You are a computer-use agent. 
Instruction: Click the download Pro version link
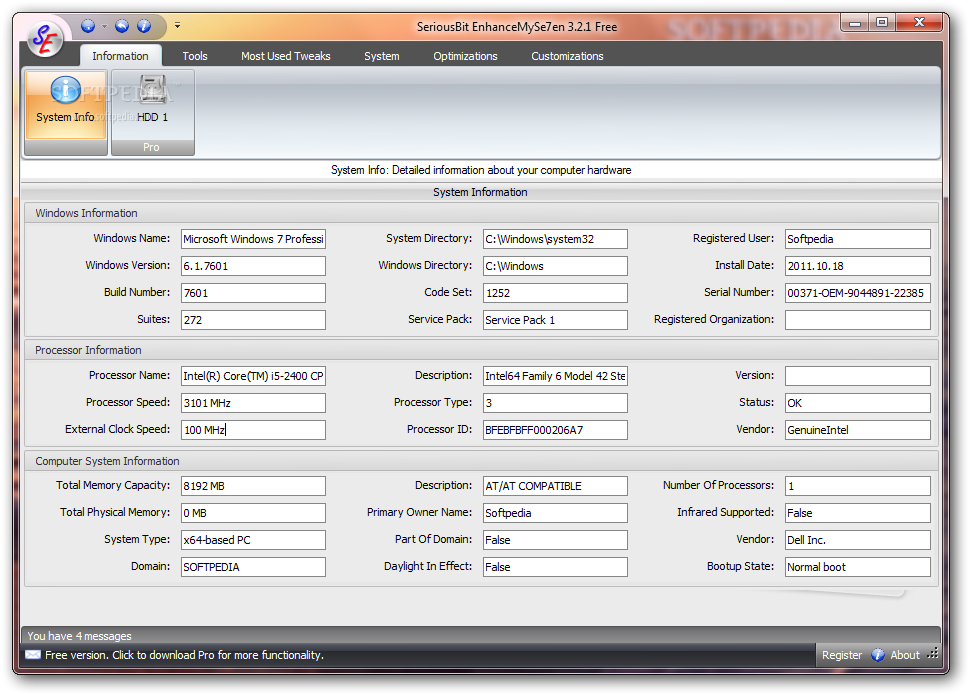184,655
